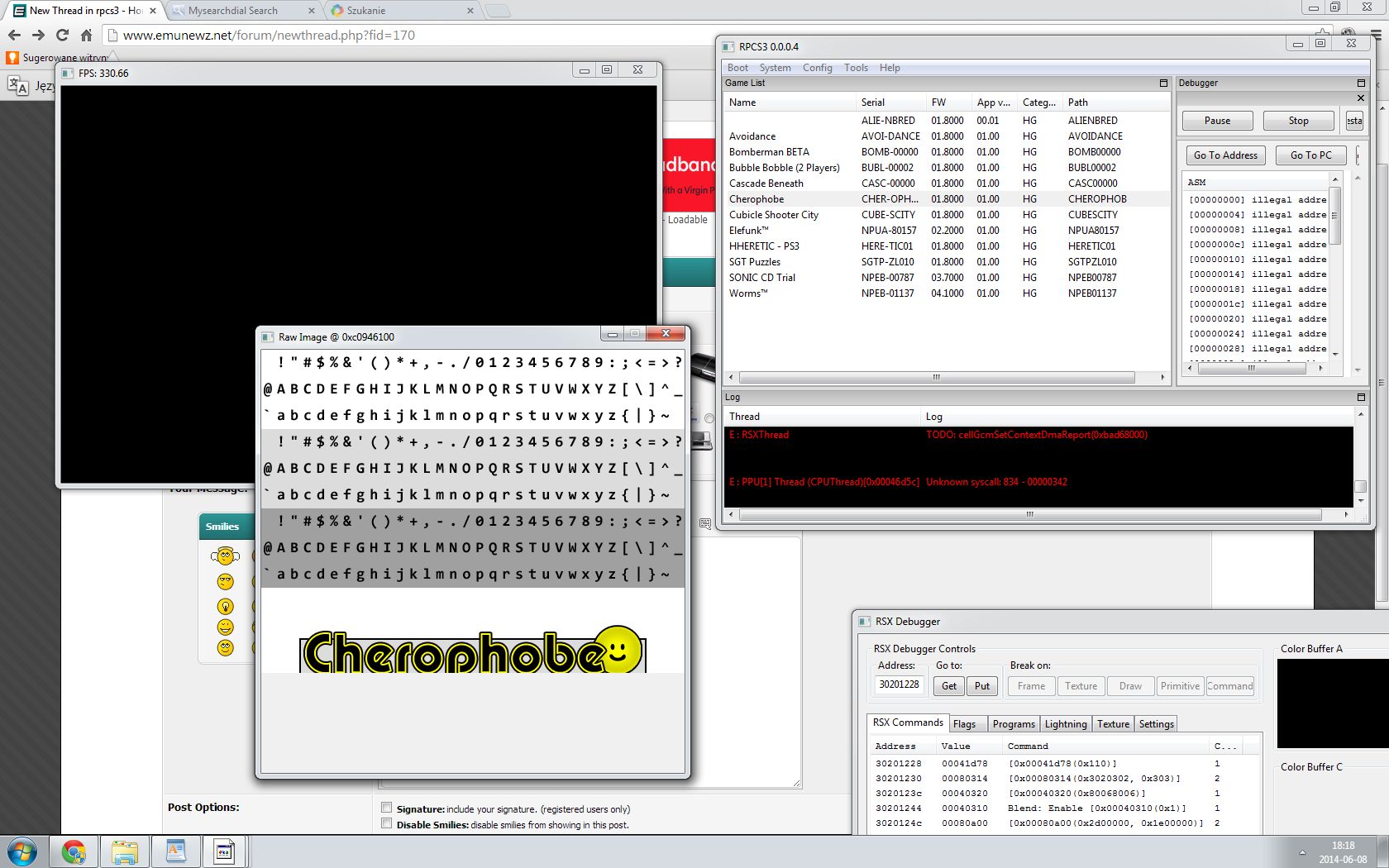Viewport: 1389px width, 868px height.
Task: Click the RSX Debugger Address field
Action: [x=899, y=684]
